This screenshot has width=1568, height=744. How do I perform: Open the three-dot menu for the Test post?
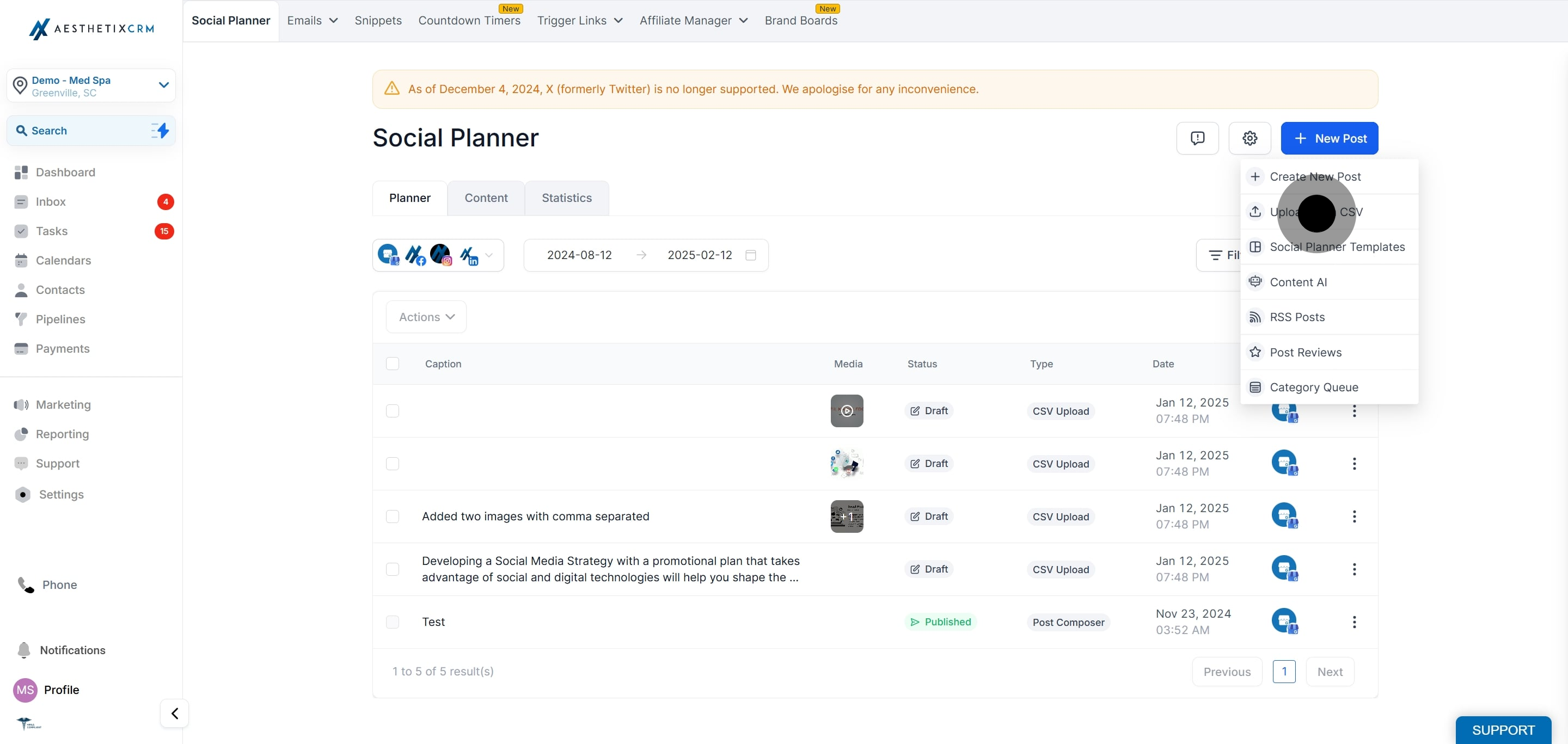click(x=1355, y=622)
